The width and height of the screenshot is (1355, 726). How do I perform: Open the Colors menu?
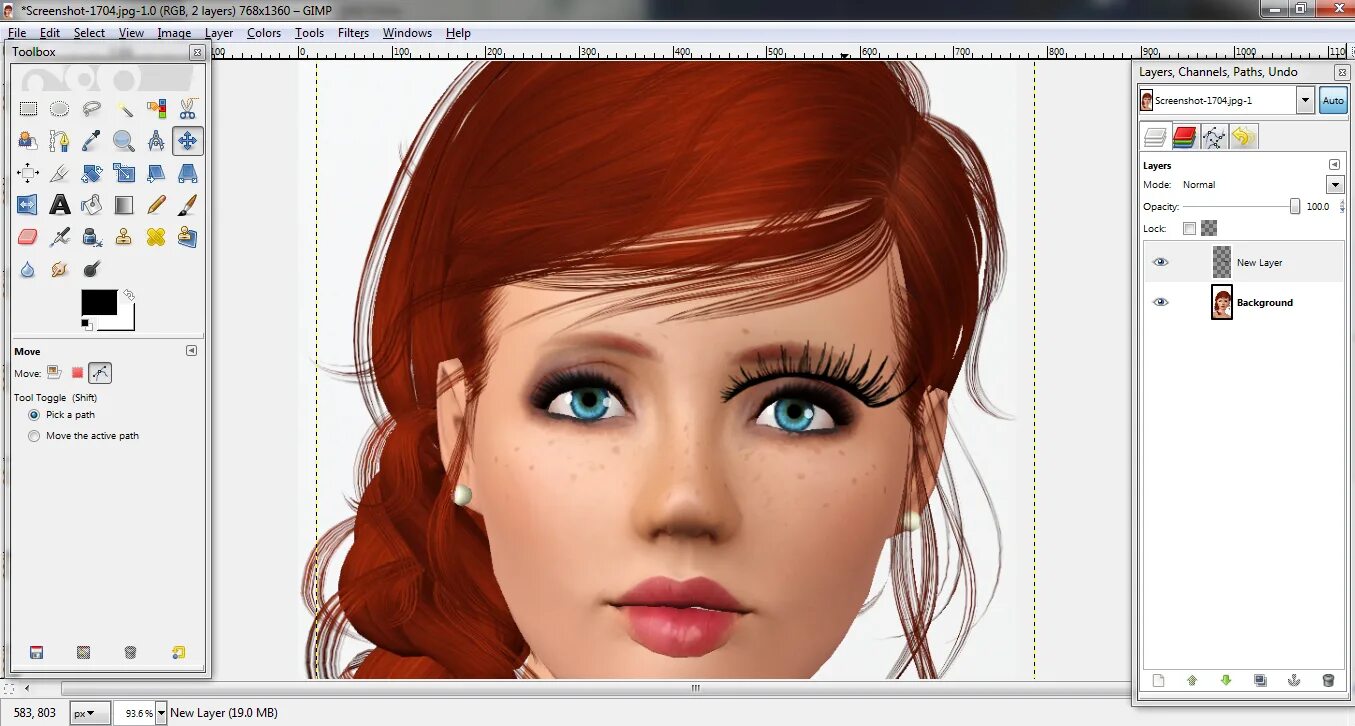coord(264,33)
